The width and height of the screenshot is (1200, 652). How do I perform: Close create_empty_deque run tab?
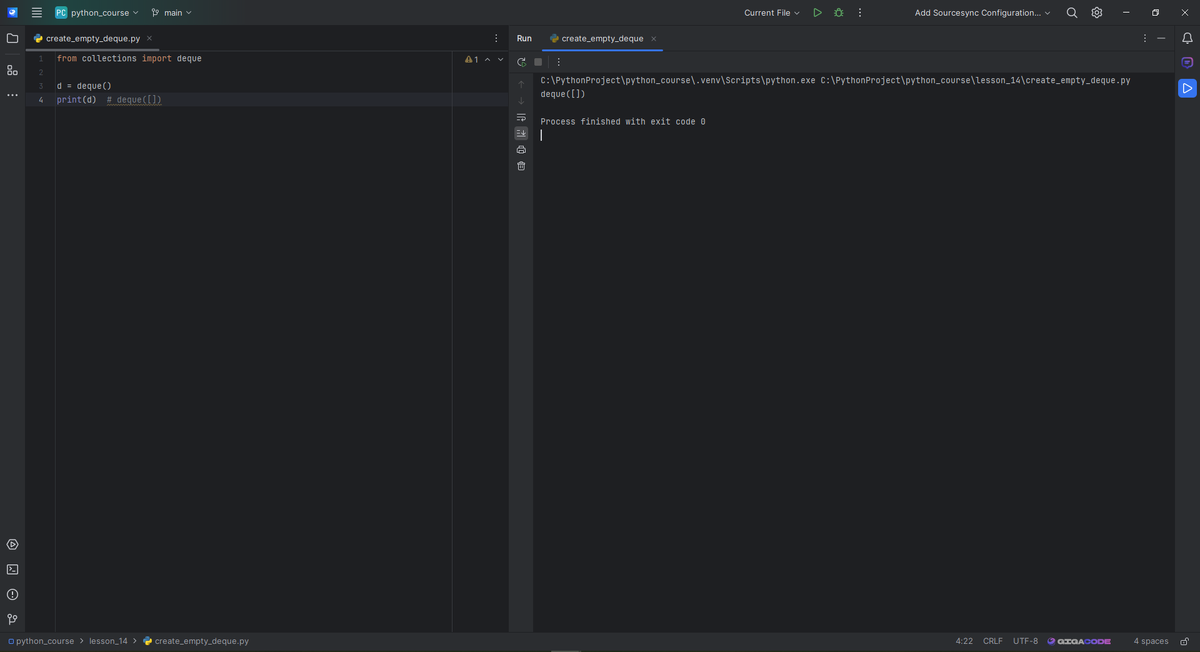(653, 38)
